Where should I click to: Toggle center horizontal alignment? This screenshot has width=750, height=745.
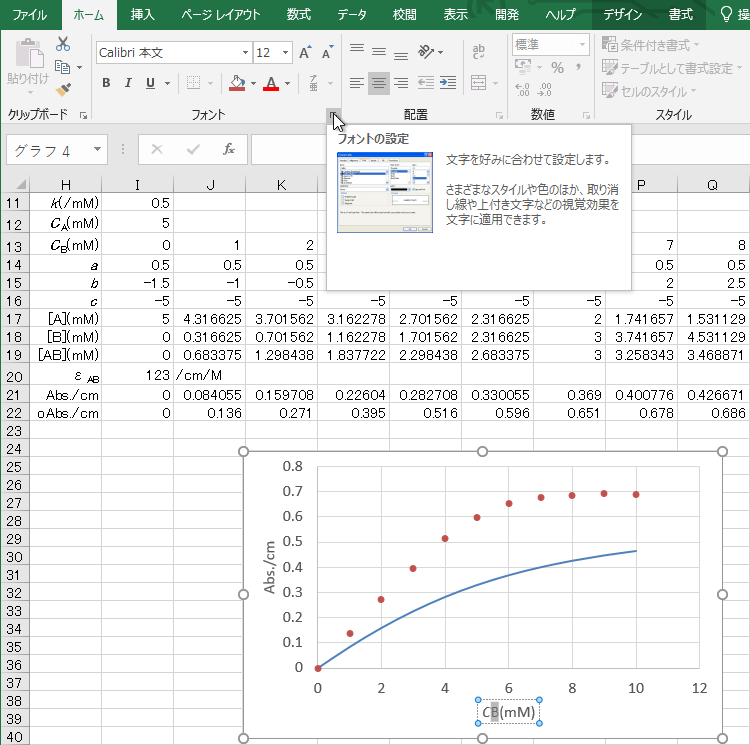click(379, 83)
